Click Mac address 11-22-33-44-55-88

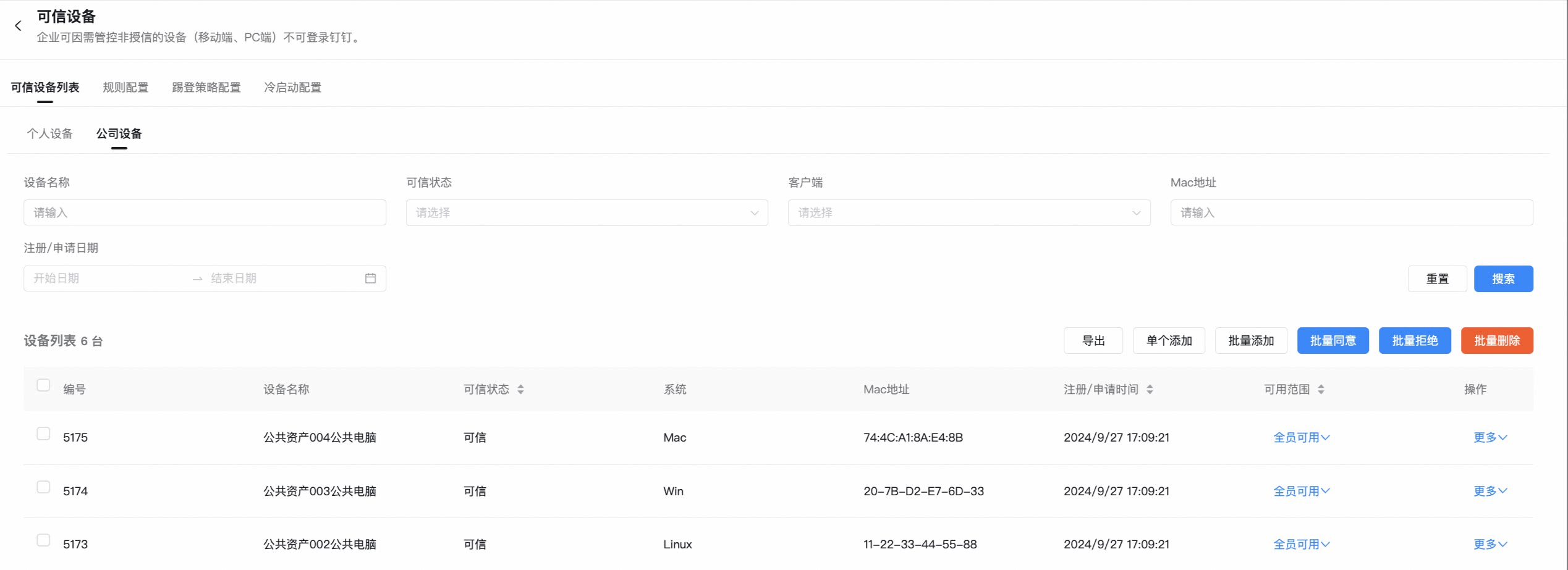tap(920, 544)
